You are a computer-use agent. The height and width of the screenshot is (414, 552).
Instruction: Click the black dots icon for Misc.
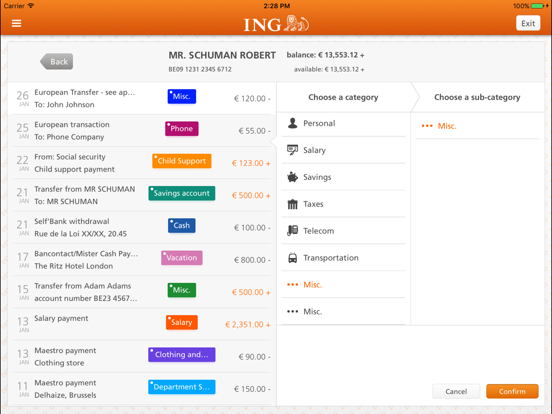[x=293, y=312]
